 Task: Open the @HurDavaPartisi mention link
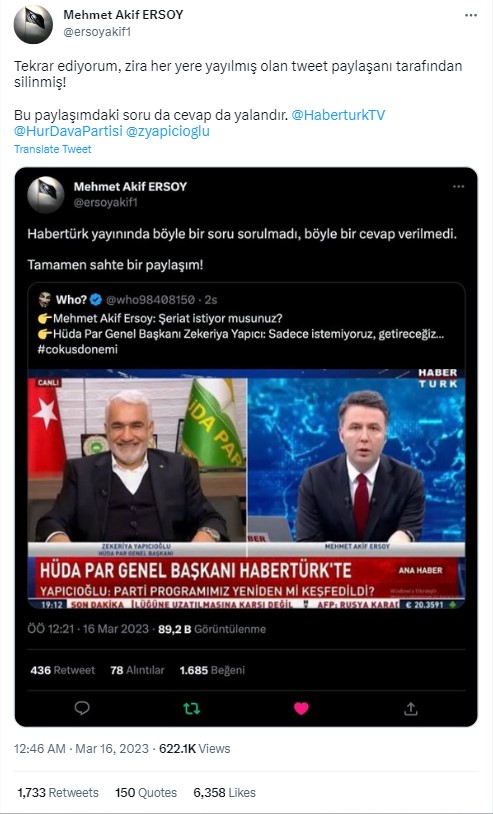(x=69, y=131)
